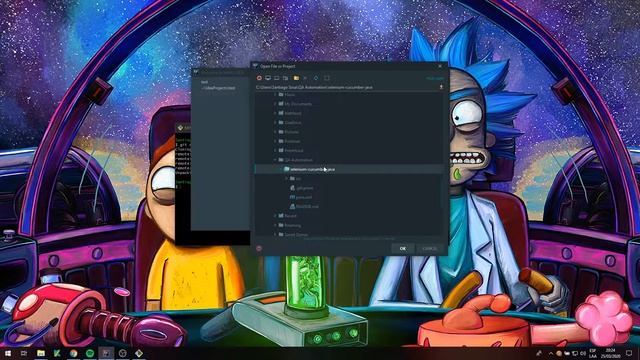Click the README.md file icon
The height and width of the screenshot is (360, 640).
(x=292, y=207)
